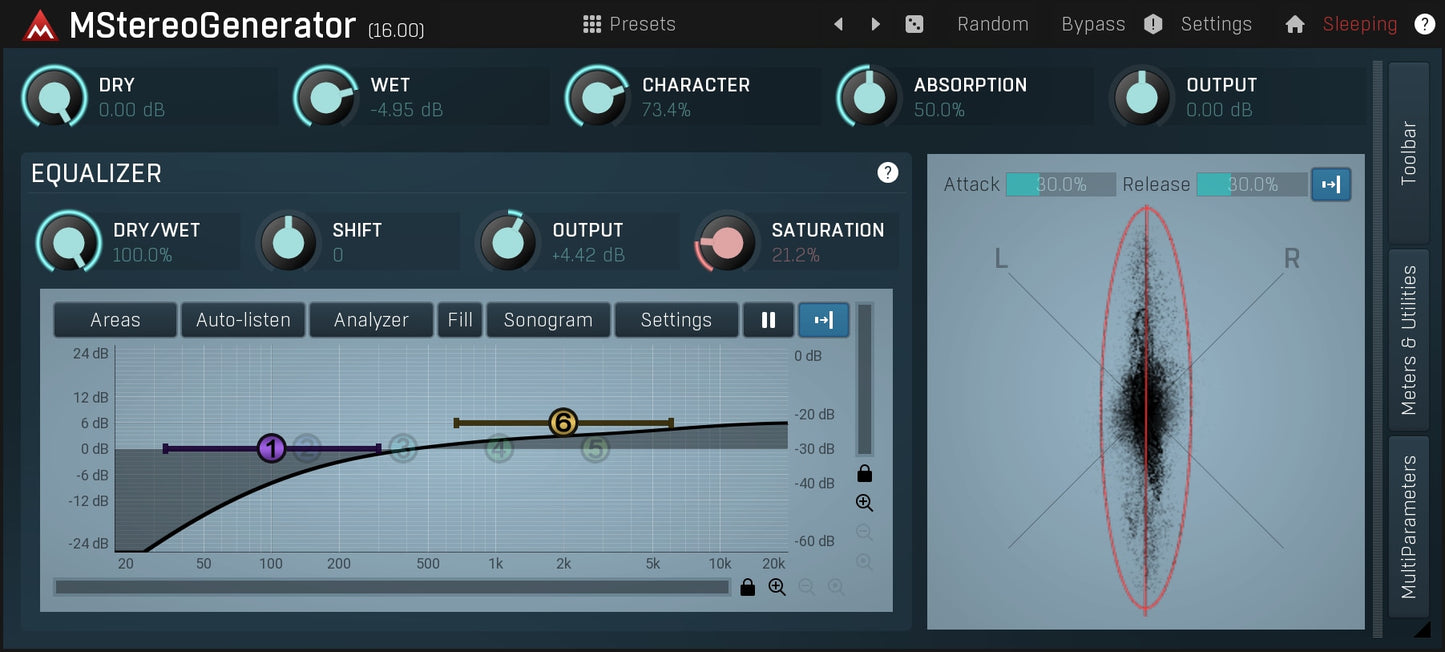Click the home icon in the top bar
This screenshot has width=1445, height=652.
(1294, 23)
